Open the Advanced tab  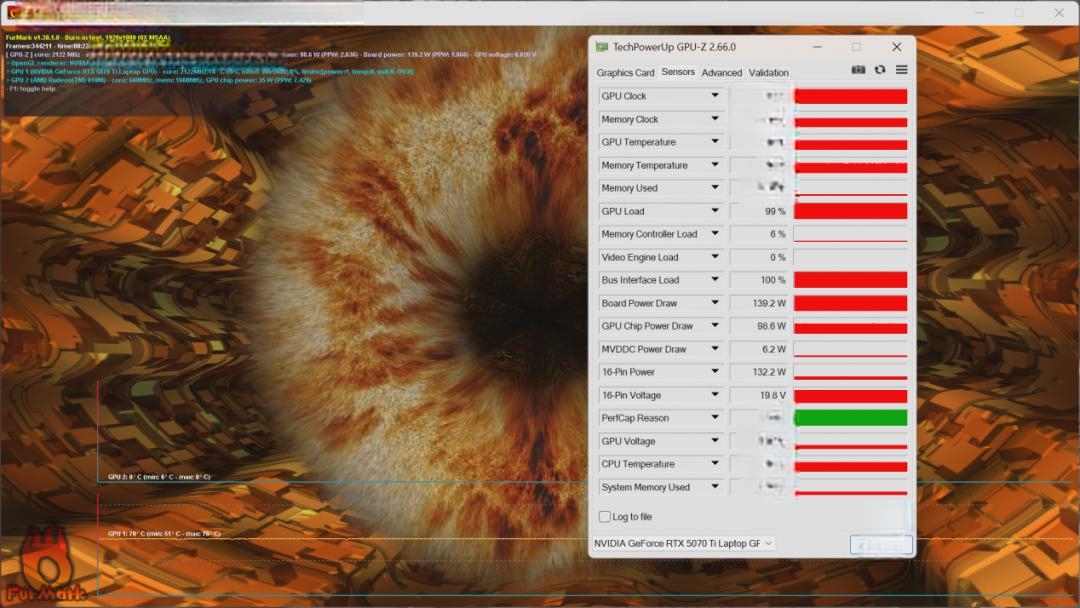[x=721, y=72]
